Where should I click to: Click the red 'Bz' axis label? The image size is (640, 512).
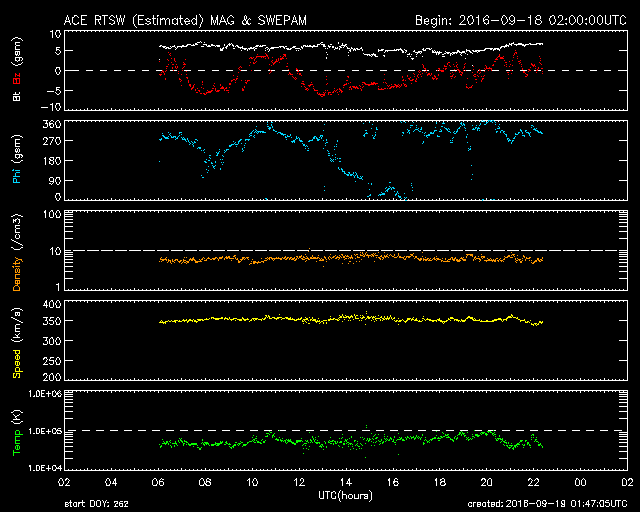pos(17,78)
